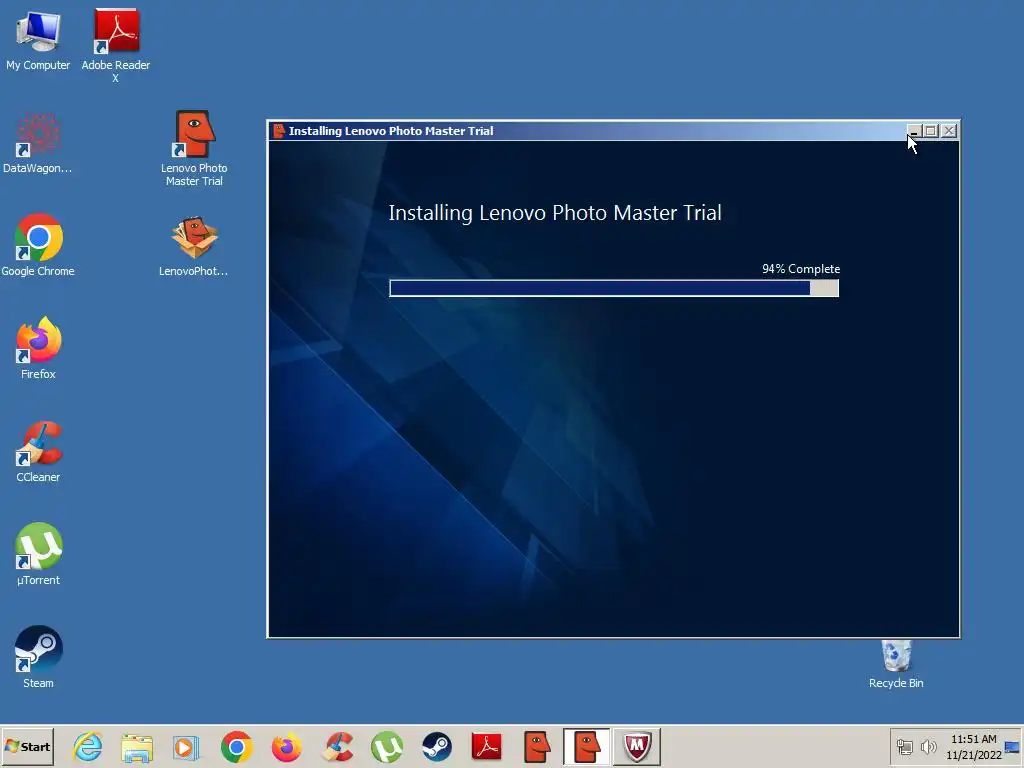This screenshot has width=1024, height=768.
Task: Select the Firefox desktop shortcut
Action: [38, 348]
